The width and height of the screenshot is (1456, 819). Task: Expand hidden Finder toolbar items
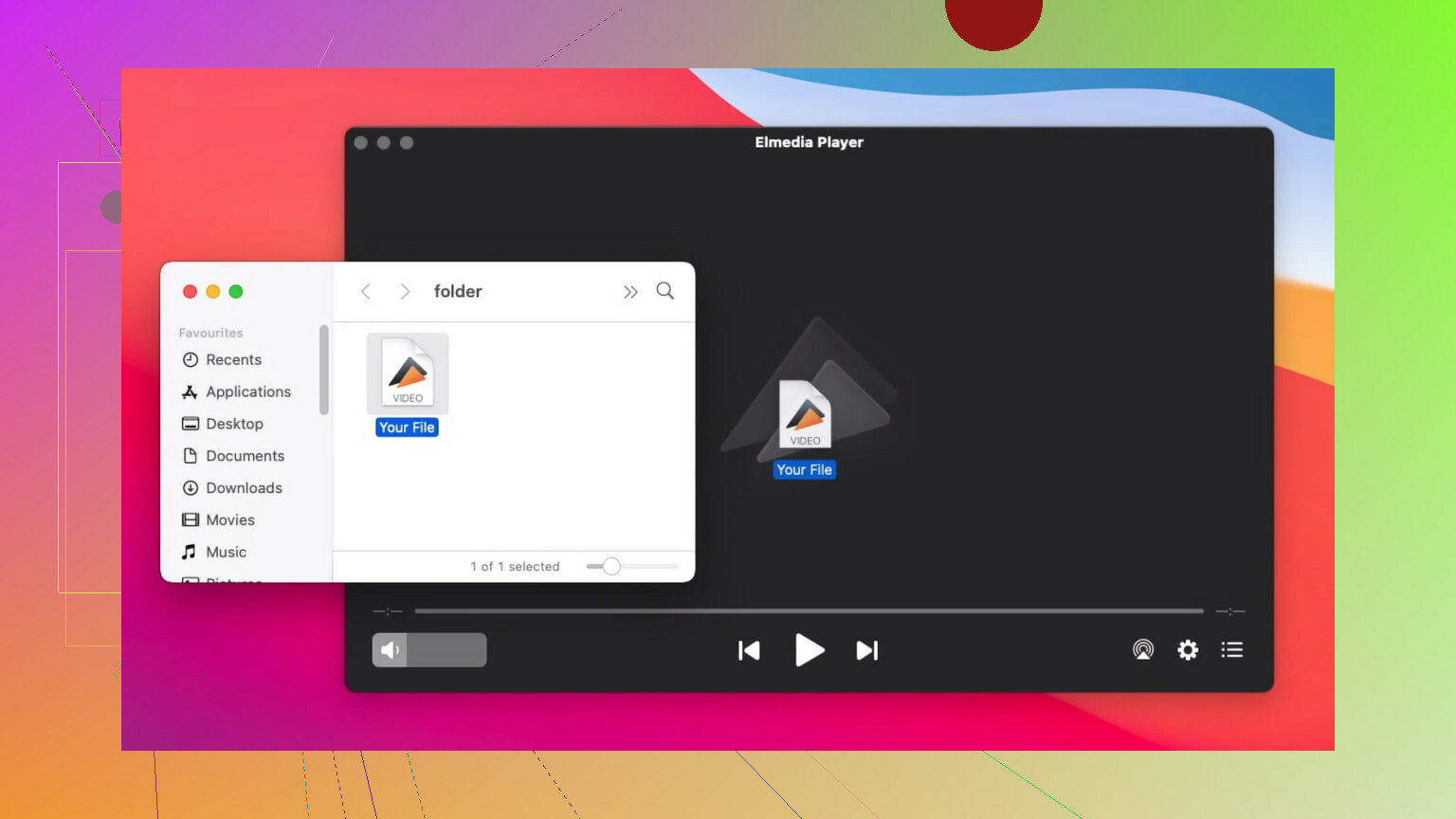tap(630, 292)
